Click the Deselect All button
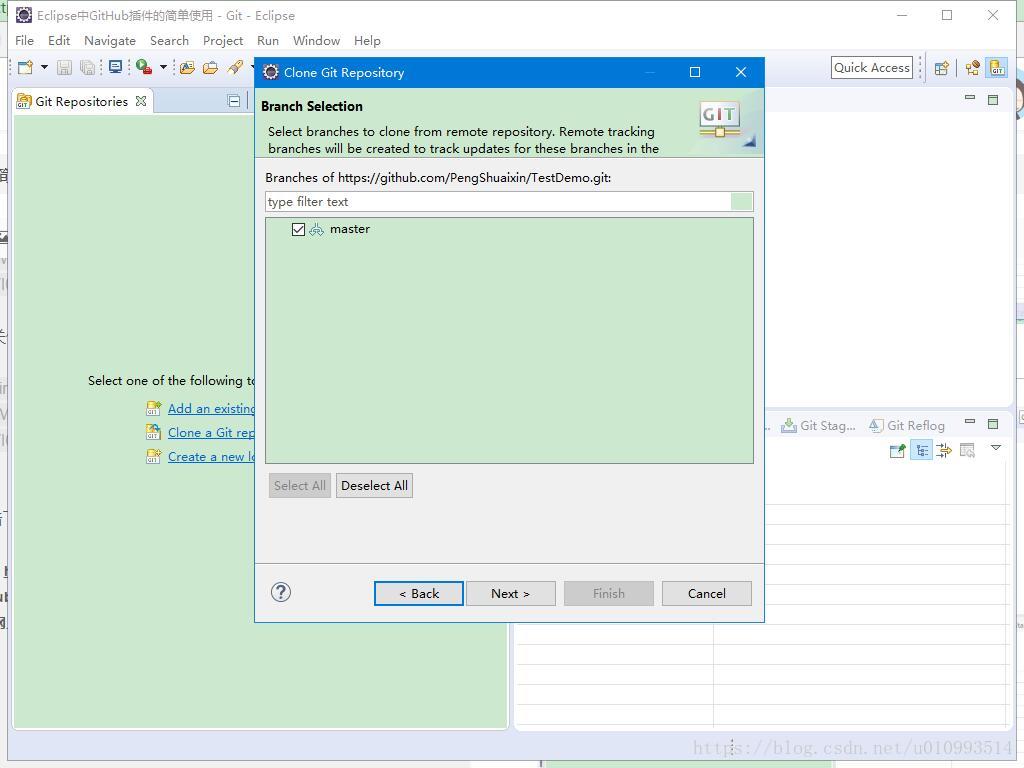This screenshot has height=768, width=1024. [x=374, y=485]
